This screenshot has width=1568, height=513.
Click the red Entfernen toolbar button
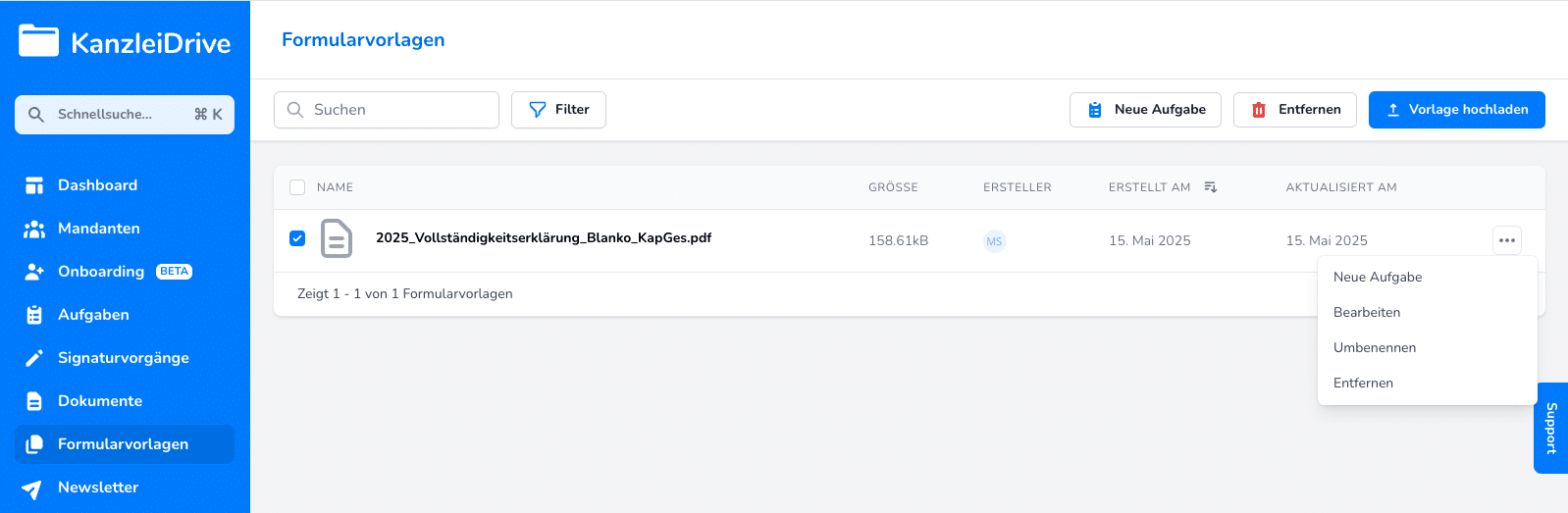tap(1295, 110)
